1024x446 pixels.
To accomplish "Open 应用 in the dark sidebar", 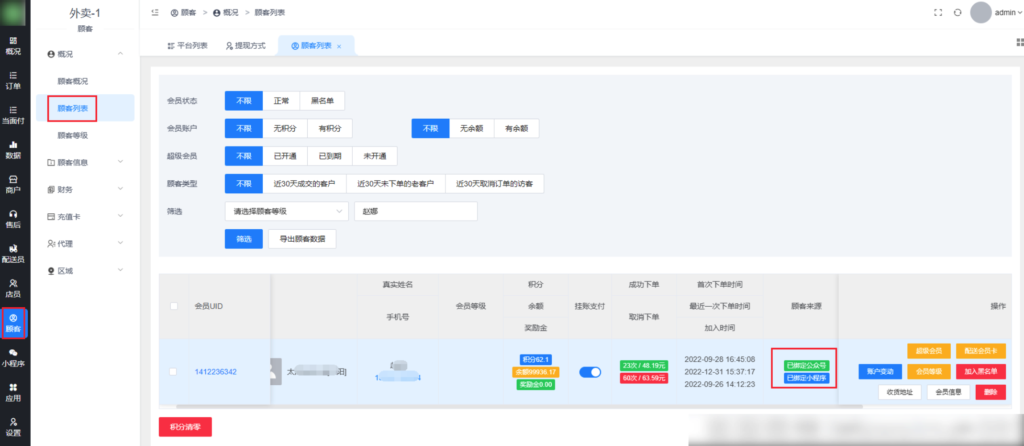I will [13, 392].
